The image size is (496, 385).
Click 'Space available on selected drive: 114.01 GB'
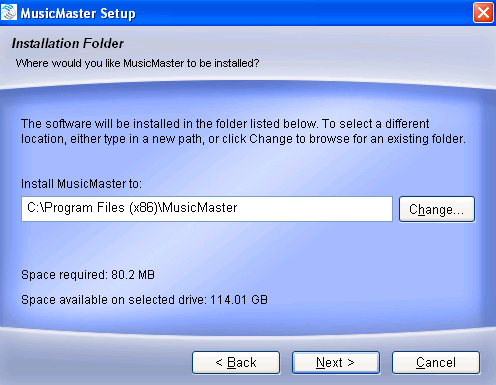coord(144,300)
